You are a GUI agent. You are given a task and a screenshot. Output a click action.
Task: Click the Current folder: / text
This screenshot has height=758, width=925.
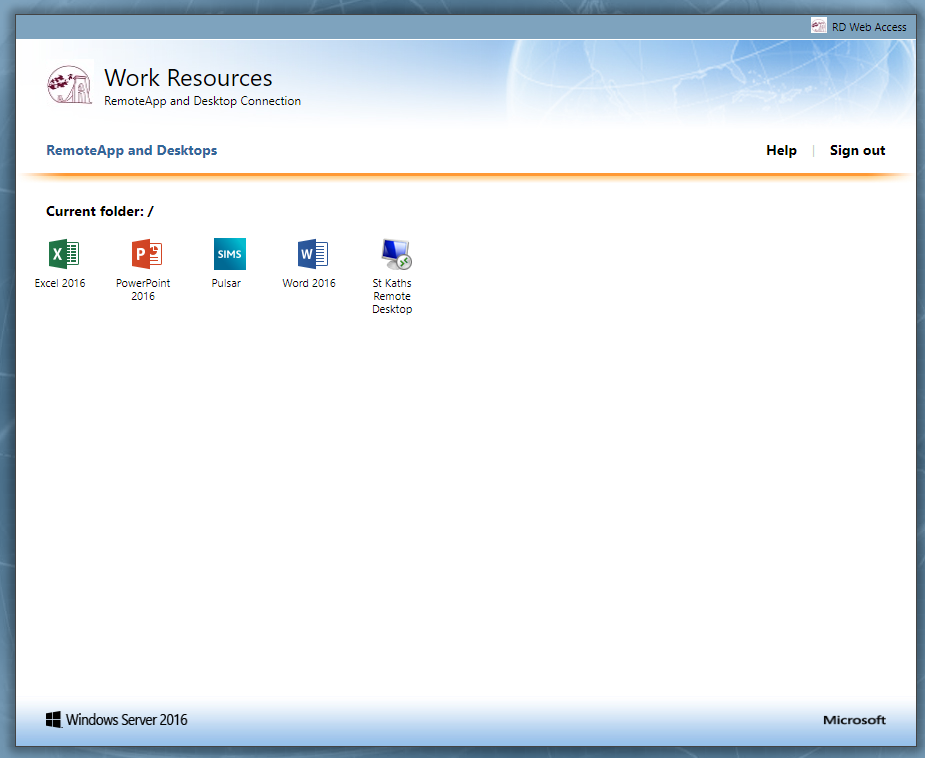100,211
